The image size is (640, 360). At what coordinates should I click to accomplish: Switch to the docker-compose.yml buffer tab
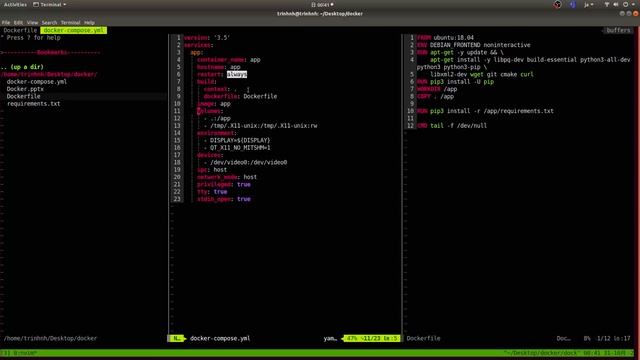(x=73, y=30)
